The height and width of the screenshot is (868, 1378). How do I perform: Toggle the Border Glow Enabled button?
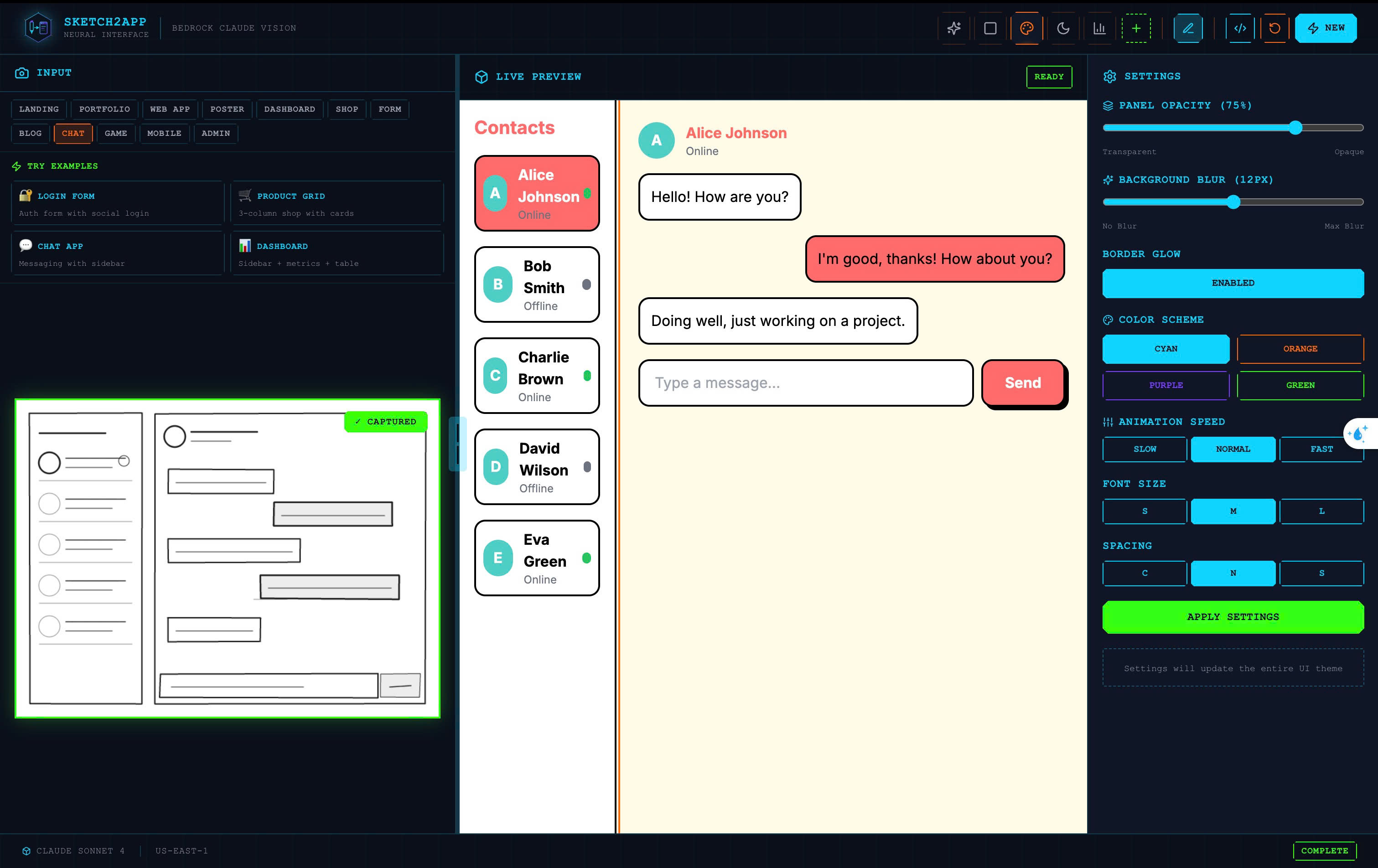[1233, 283]
